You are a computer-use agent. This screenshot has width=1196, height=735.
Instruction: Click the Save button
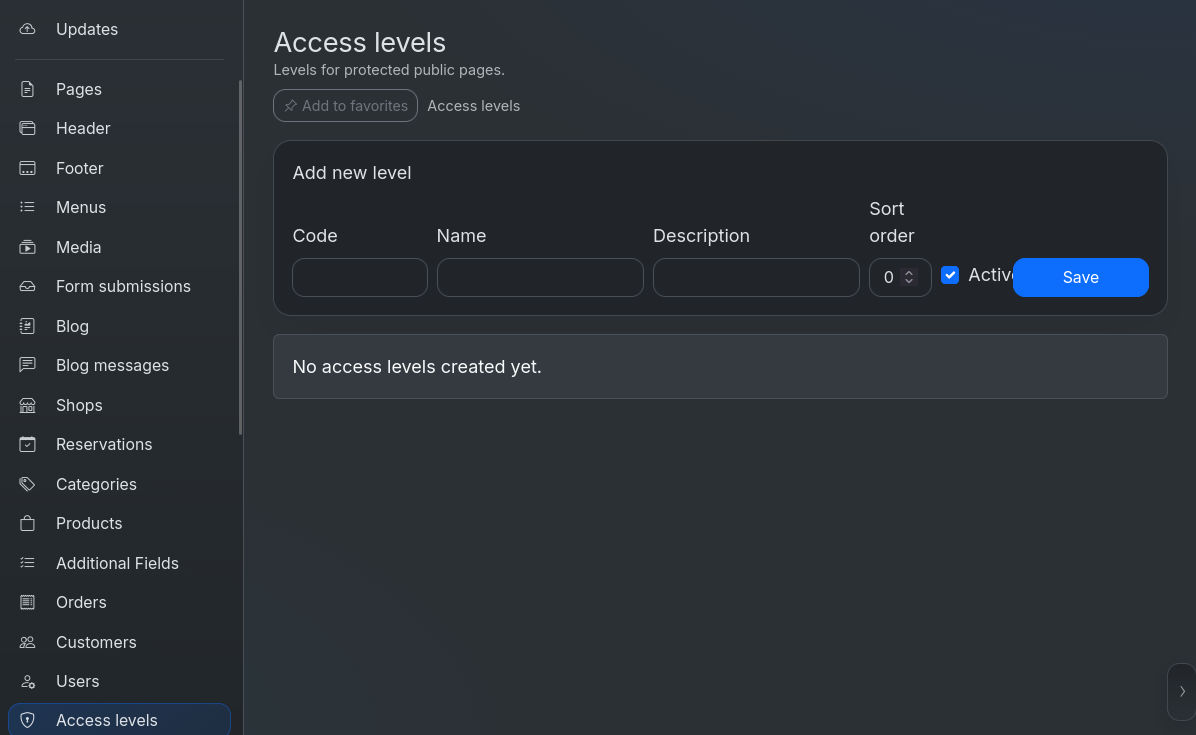click(x=1080, y=278)
